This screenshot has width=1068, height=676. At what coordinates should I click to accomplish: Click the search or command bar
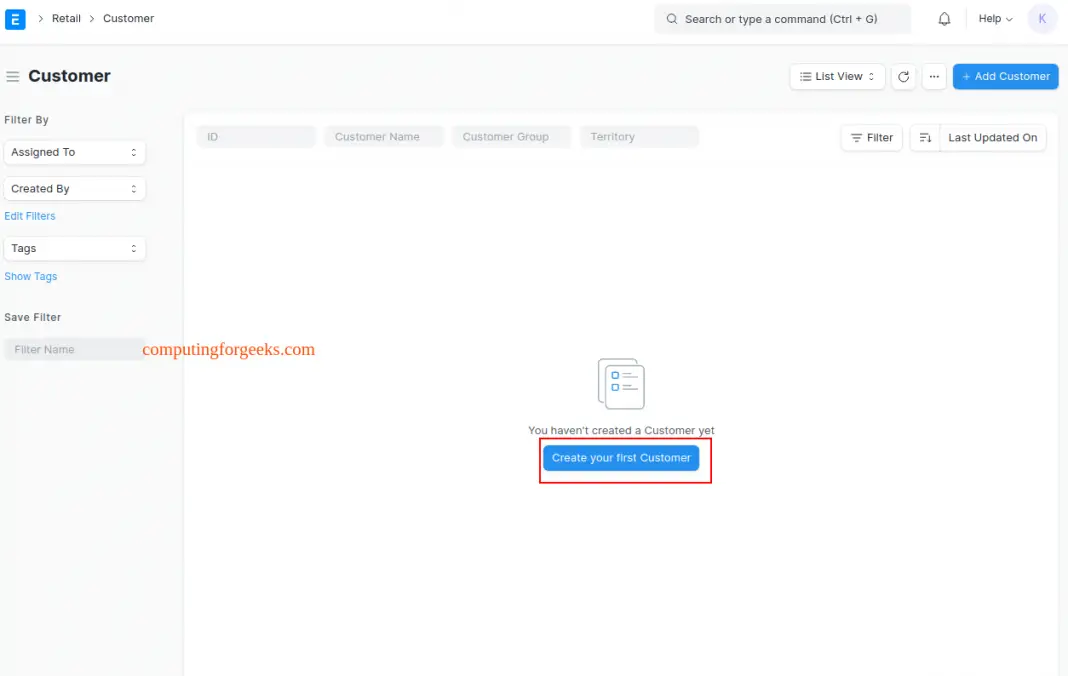(x=782, y=19)
